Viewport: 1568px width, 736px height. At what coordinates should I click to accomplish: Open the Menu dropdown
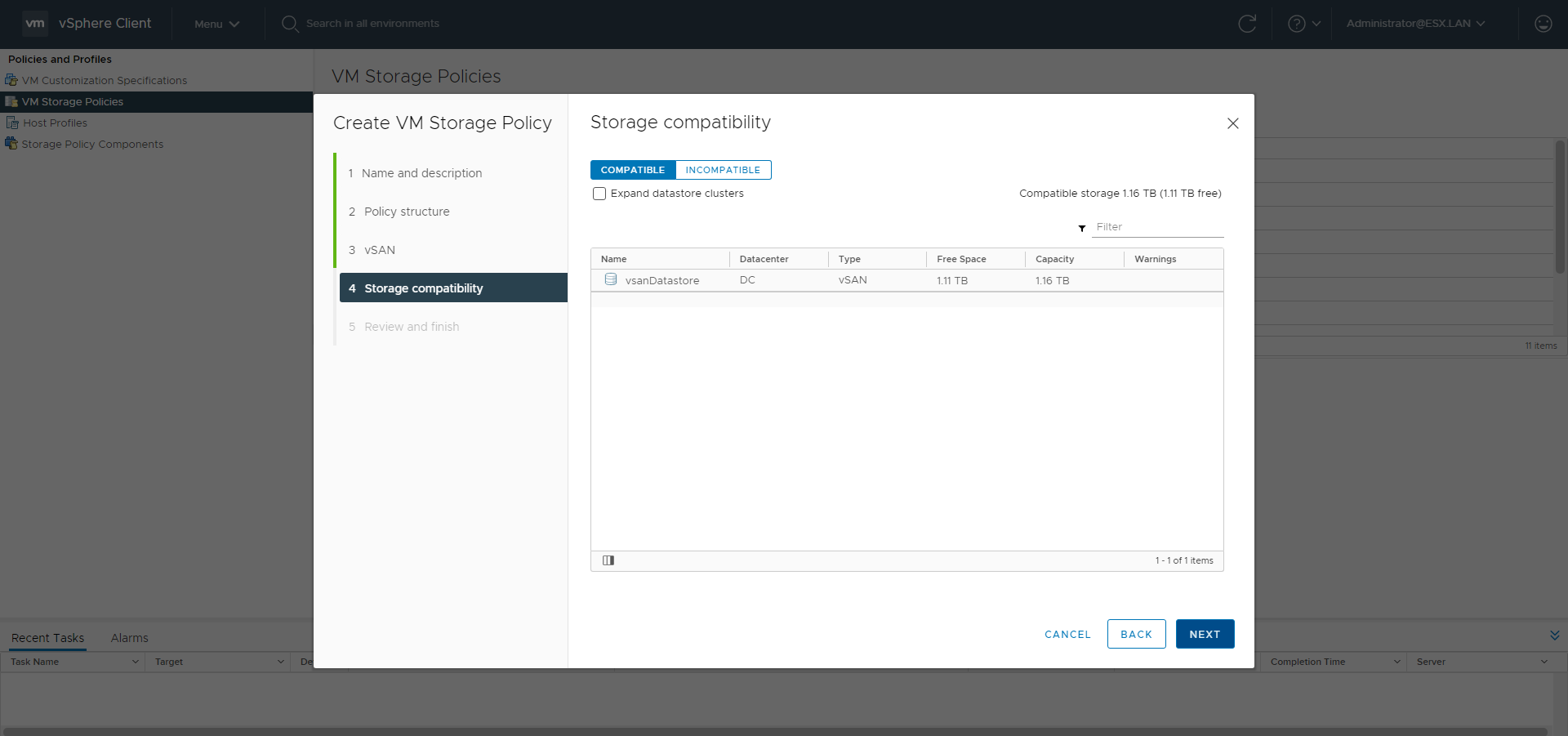[216, 24]
